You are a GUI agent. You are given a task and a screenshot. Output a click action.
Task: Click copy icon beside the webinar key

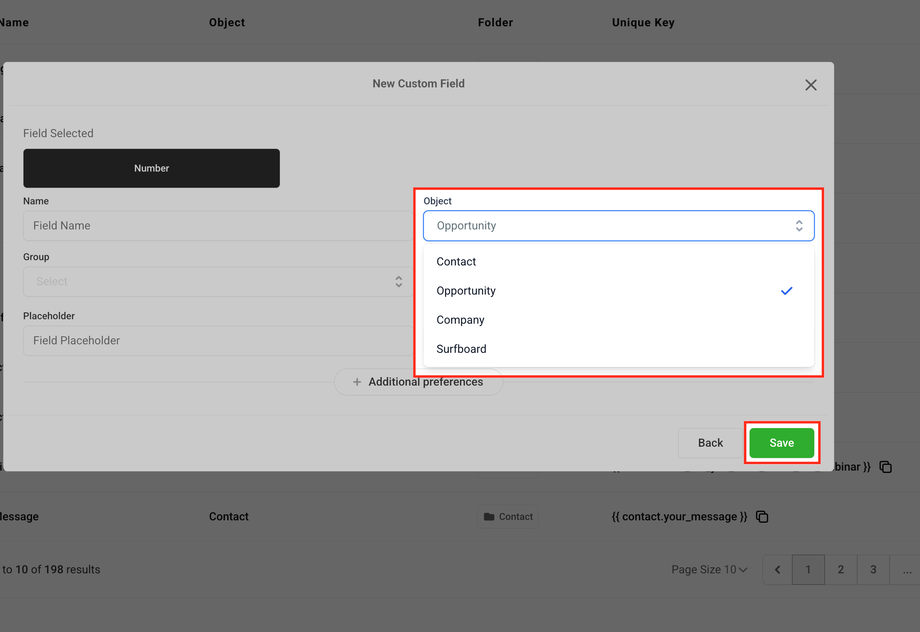885,467
